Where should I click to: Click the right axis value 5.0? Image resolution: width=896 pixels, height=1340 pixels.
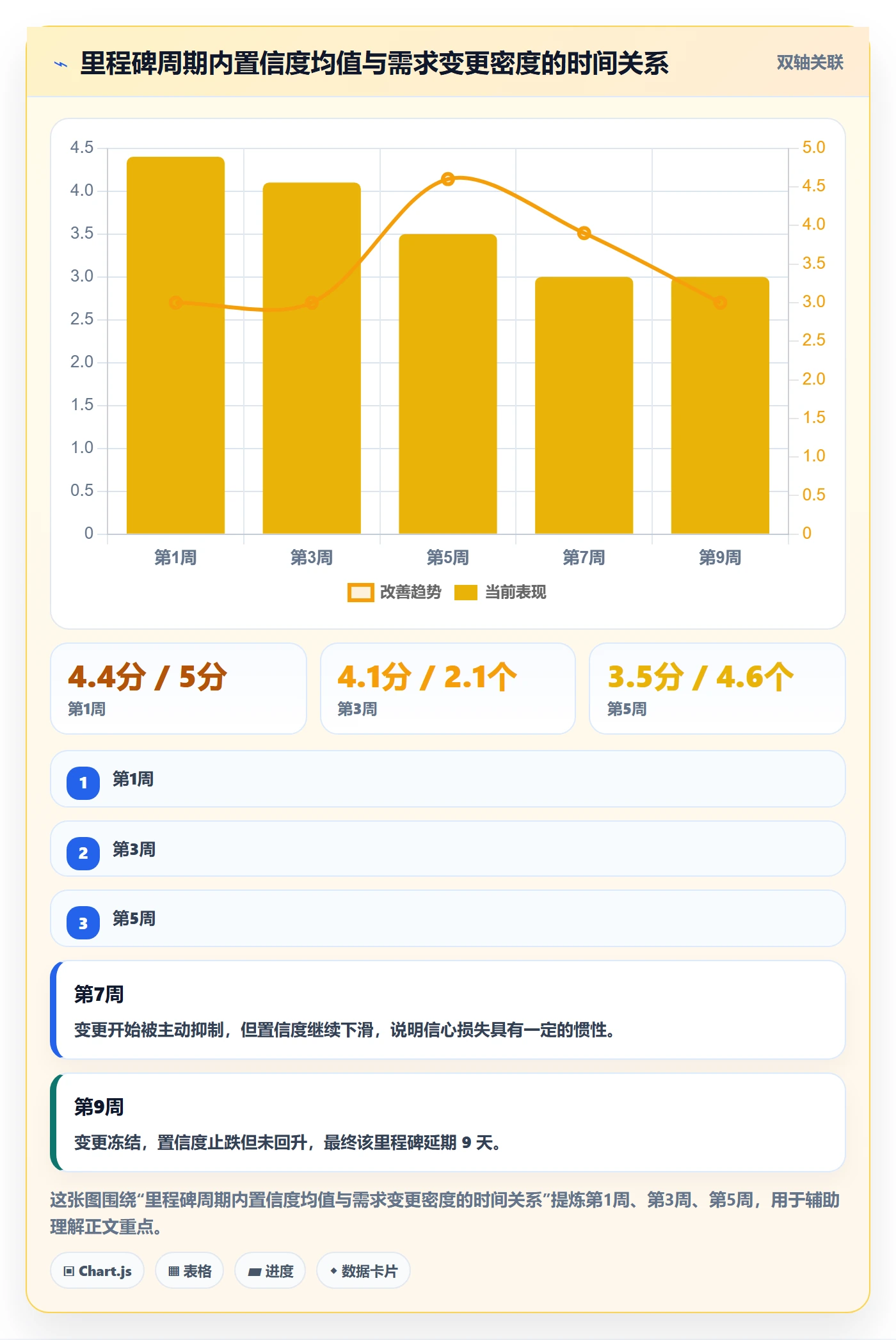(813, 147)
